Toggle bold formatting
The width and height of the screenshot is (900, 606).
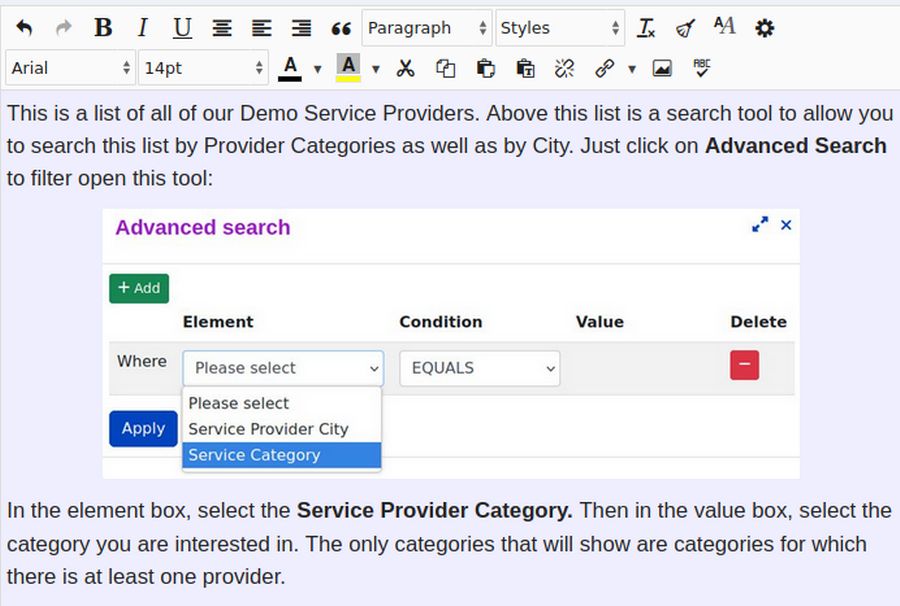point(103,28)
